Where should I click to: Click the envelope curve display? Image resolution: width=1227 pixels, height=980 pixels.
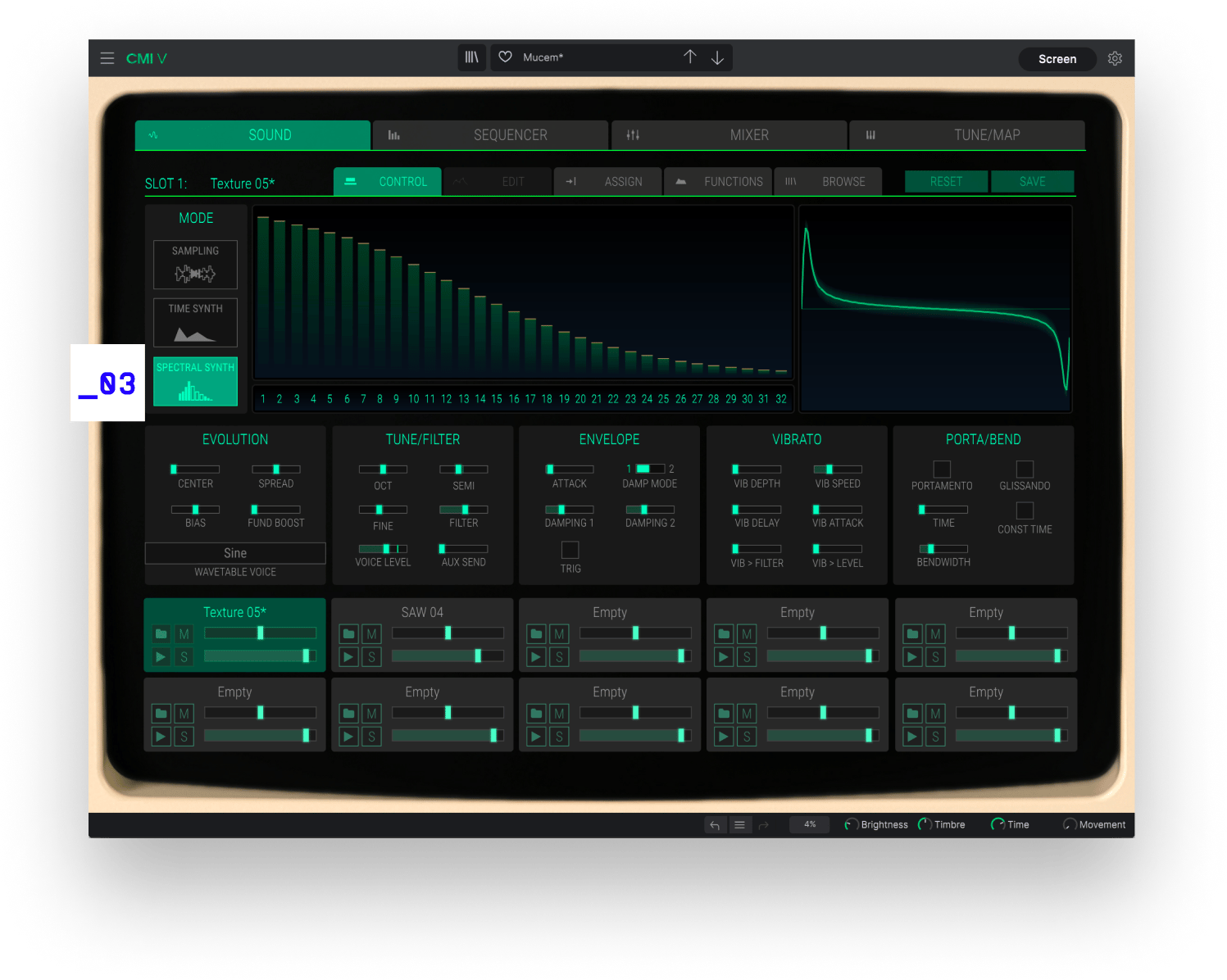pos(936,308)
